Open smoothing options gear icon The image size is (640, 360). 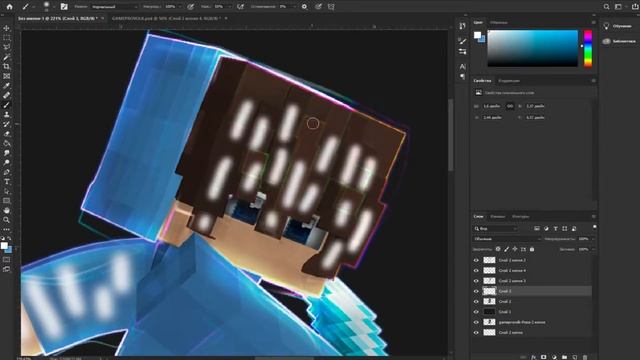click(304, 7)
